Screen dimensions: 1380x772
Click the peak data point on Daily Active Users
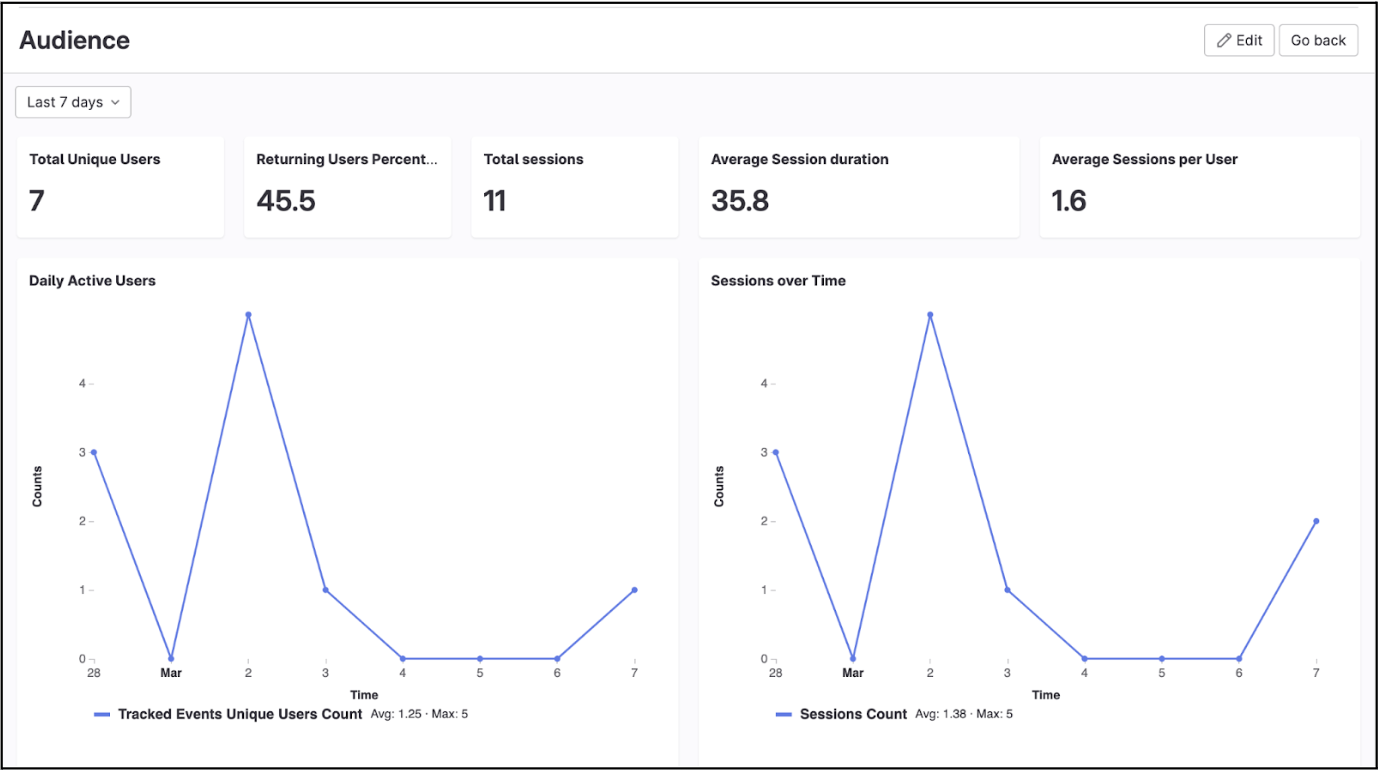click(248, 314)
